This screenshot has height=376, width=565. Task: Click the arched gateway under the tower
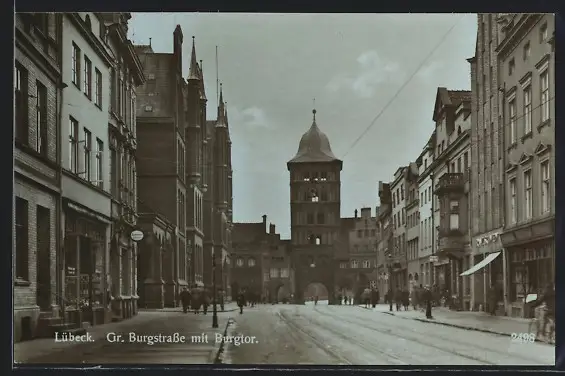(x=316, y=292)
